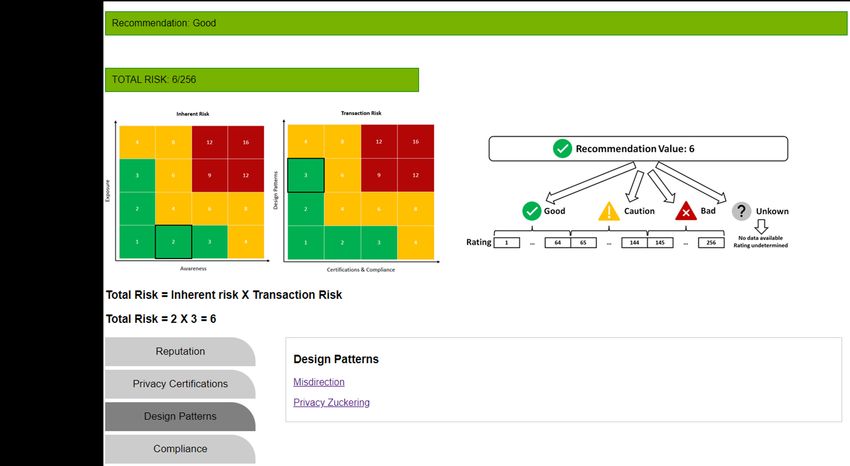This screenshot has height=466, width=850.
Task: Click the Inherent Risk chart image
Action: [x=190, y=190]
